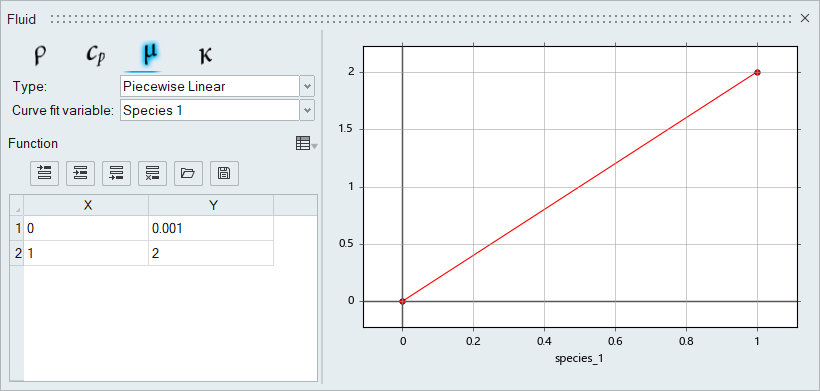This screenshot has height=391, width=820.
Task: Click the red data point at species_1 equals 1
Action: pos(757,72)
